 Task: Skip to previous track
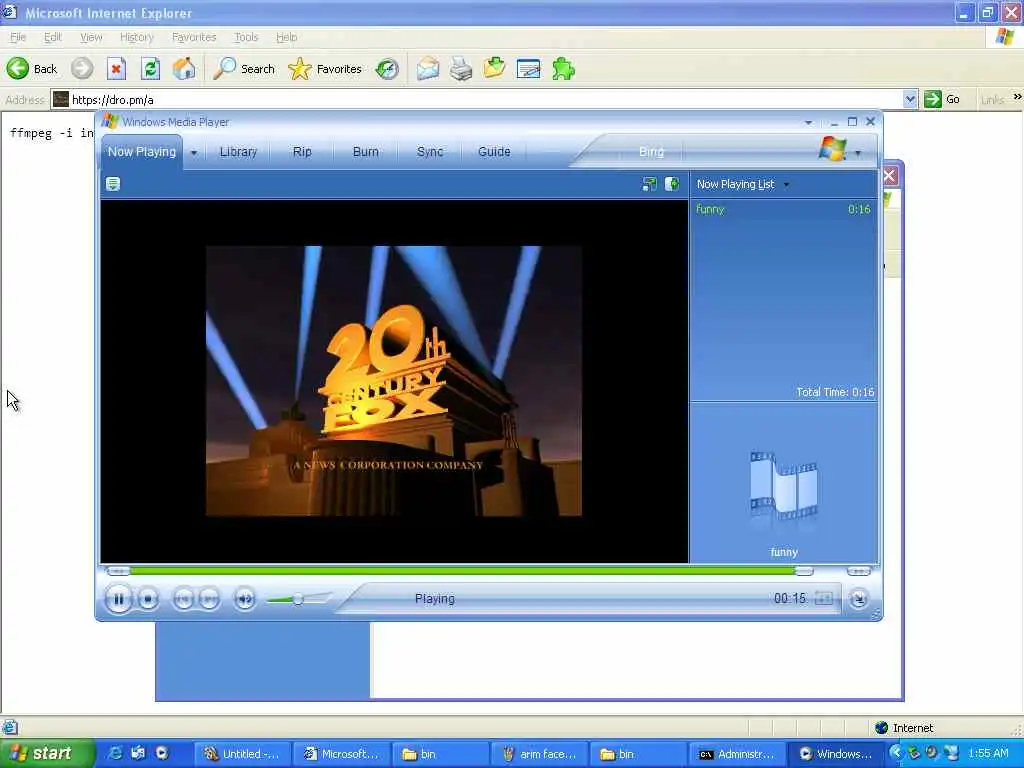click(x=184, y=599)
